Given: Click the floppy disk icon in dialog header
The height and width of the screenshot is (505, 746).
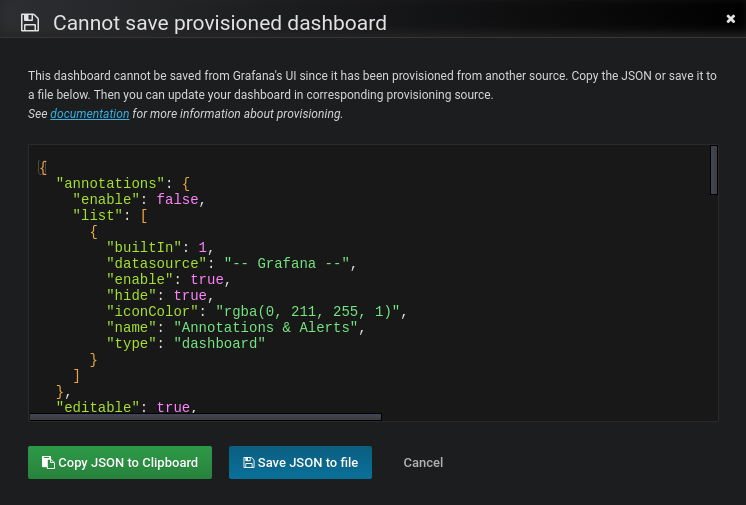Looking at the screenshot, I should pos(30,22).
